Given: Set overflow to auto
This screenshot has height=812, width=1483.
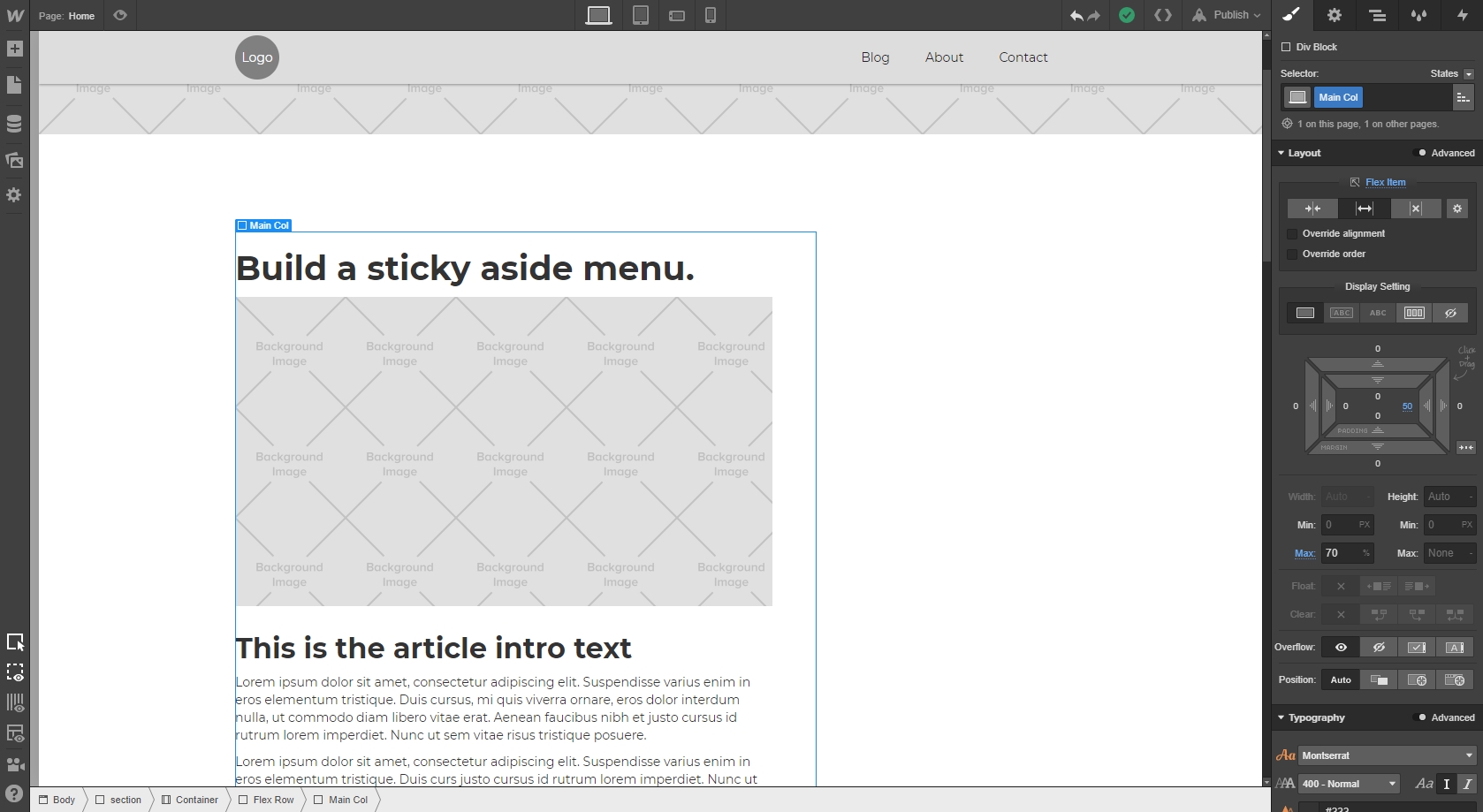Looking at the screenshot, I should coord(1455,648).
